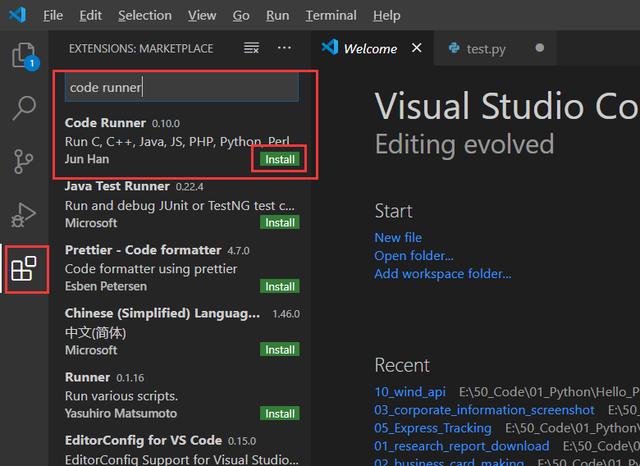Screen dimensions: 640x466
Task: Click Code Runner version 0.10.0
Action: (166, 123)
